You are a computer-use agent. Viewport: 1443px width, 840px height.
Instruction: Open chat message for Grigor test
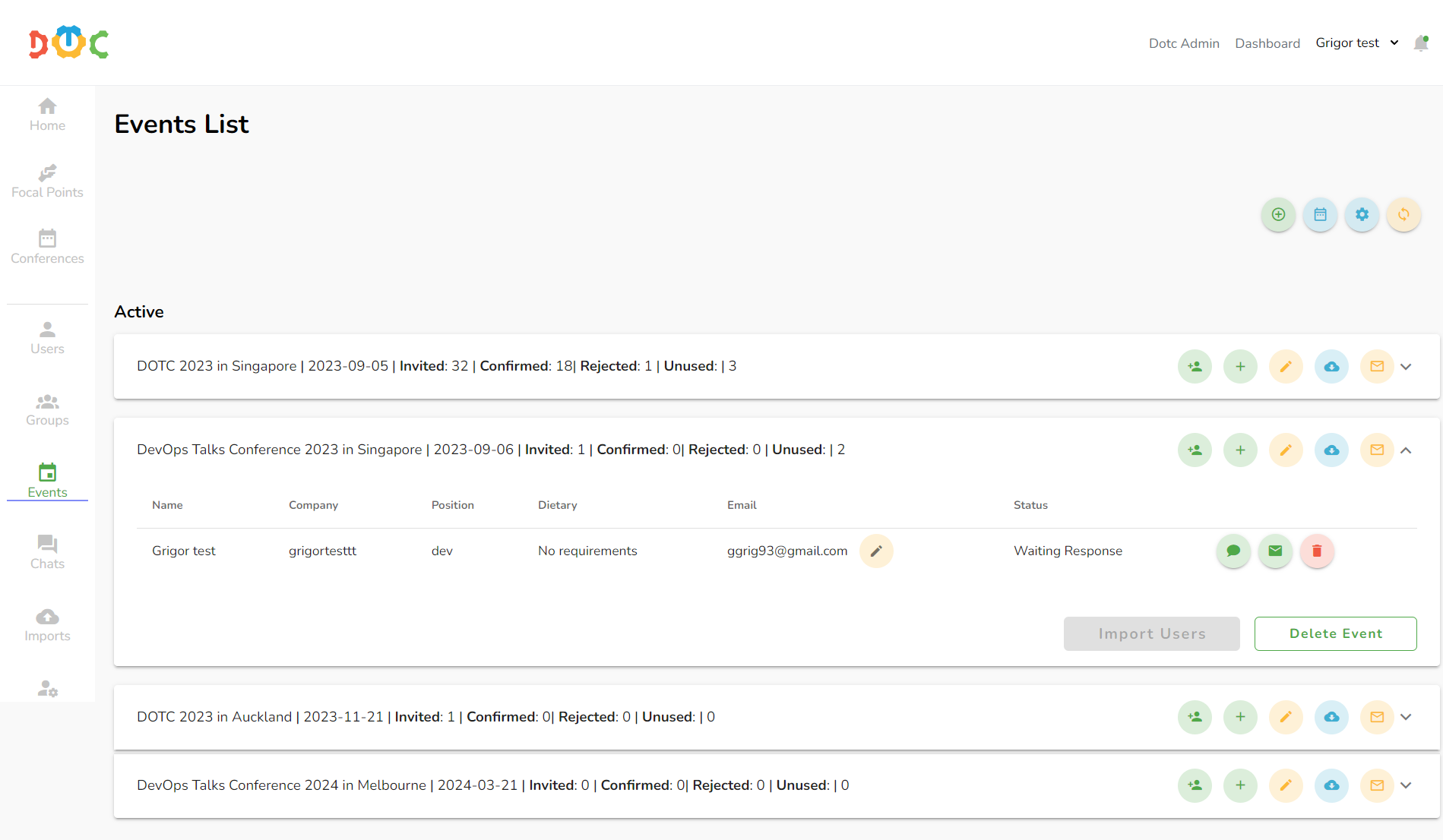pos(1233,551)
